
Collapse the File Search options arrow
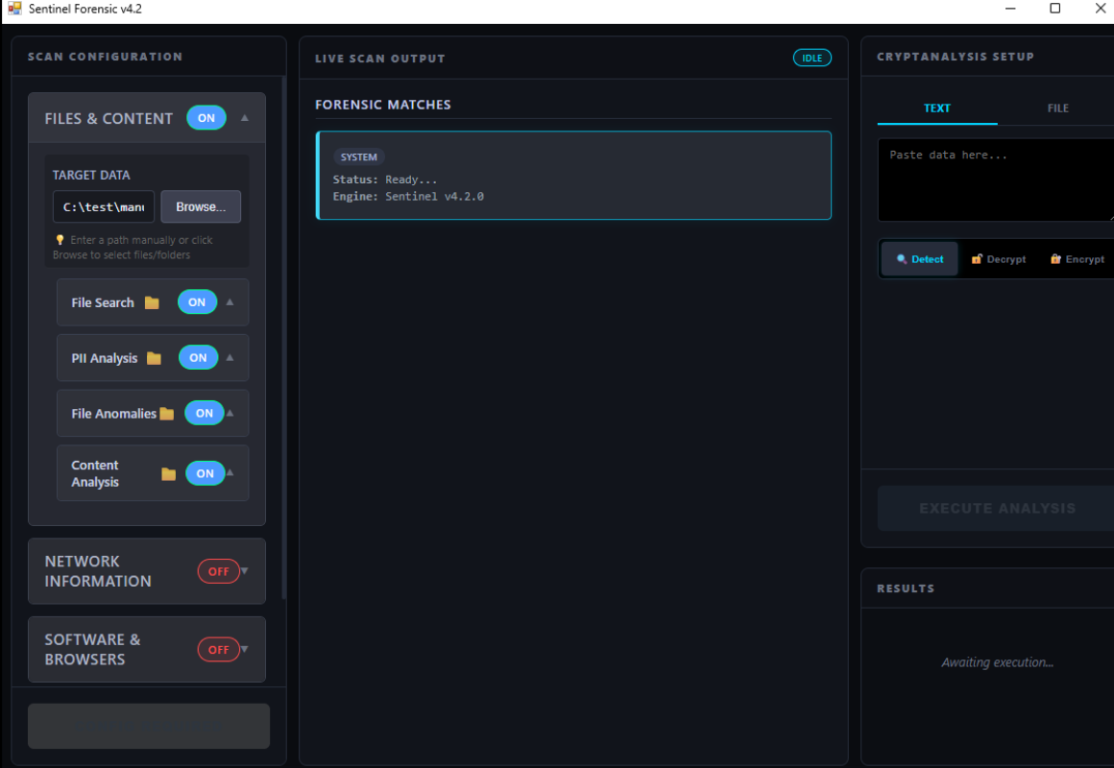[230, 302]
